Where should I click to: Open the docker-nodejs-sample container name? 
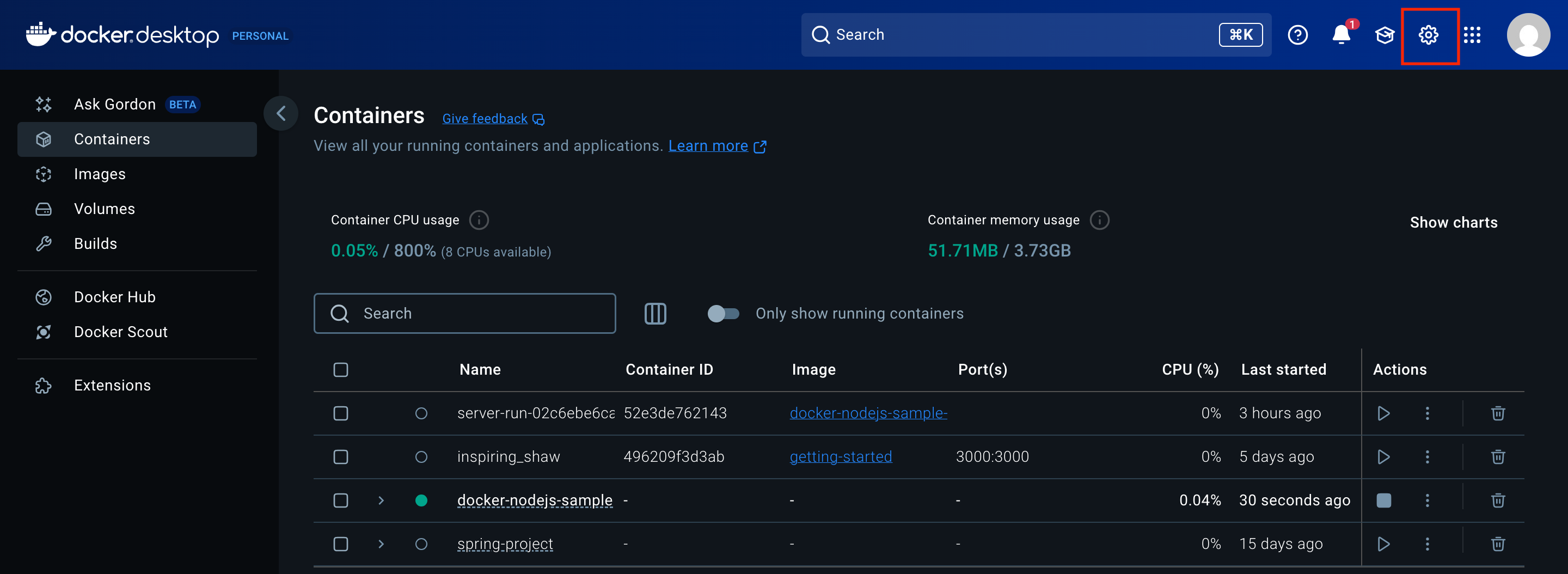(535, 500)
